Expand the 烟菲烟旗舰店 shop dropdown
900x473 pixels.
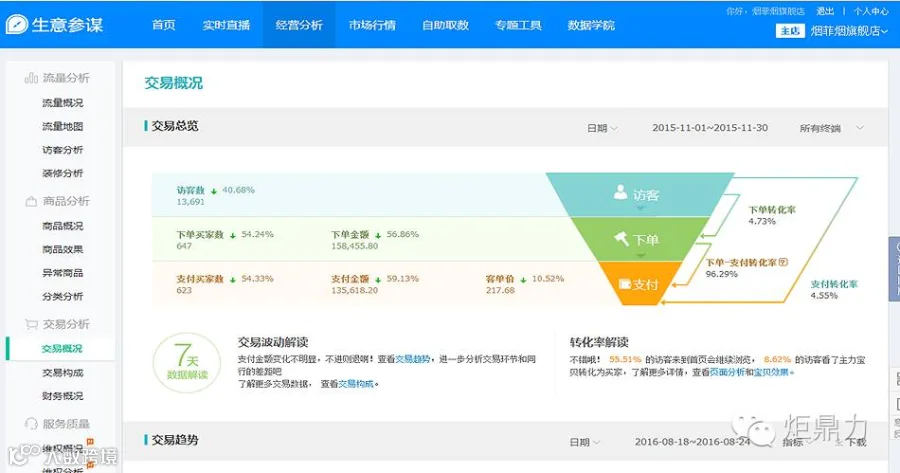849,31
